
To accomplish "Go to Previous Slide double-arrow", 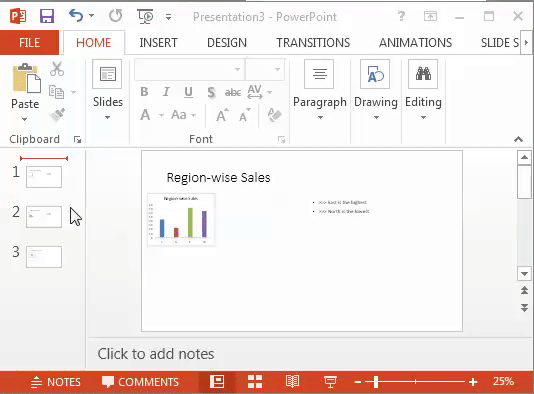I will pos(524,290).
